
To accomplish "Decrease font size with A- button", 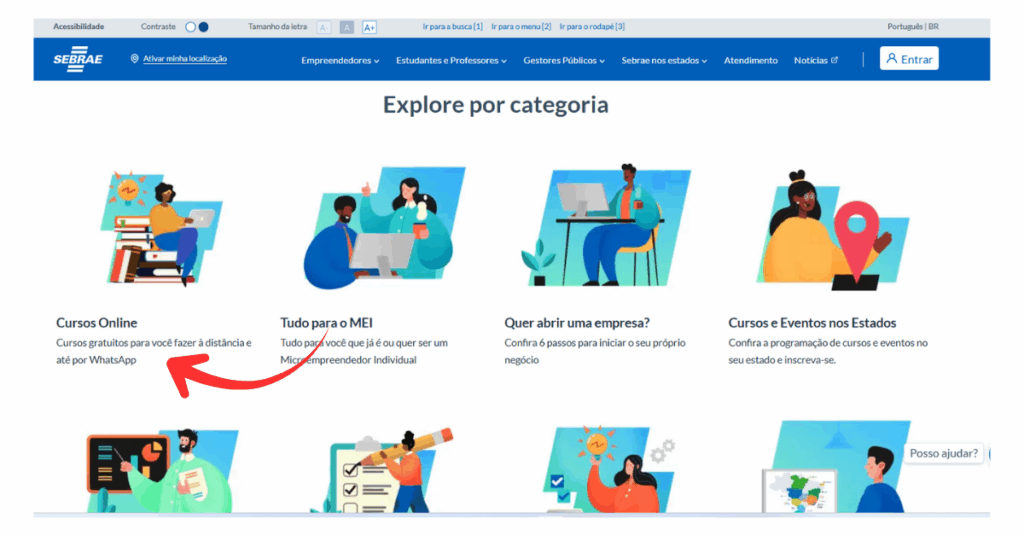I will click(324, 27).
